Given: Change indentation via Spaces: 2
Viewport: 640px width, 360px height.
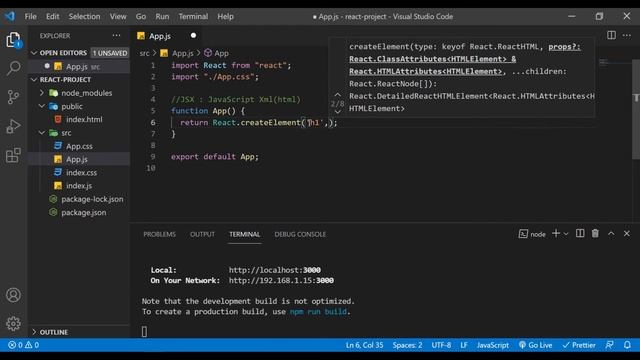Looking at the screenshot, I should (407, 345).
